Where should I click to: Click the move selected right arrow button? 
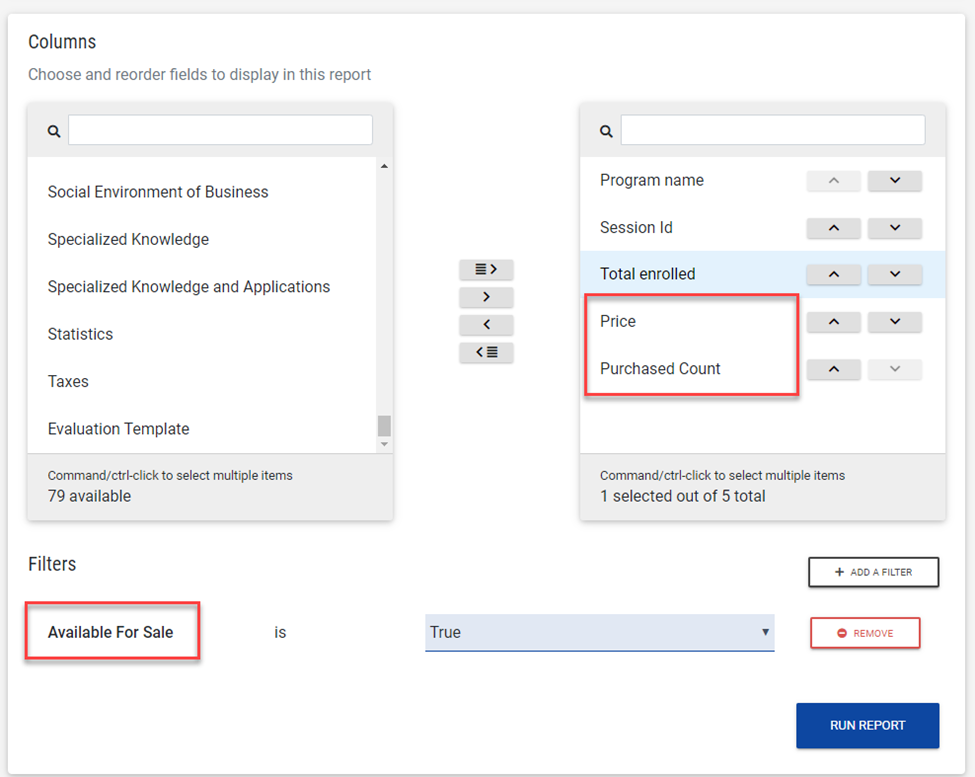pyautogui.click(x=486, y=297)
